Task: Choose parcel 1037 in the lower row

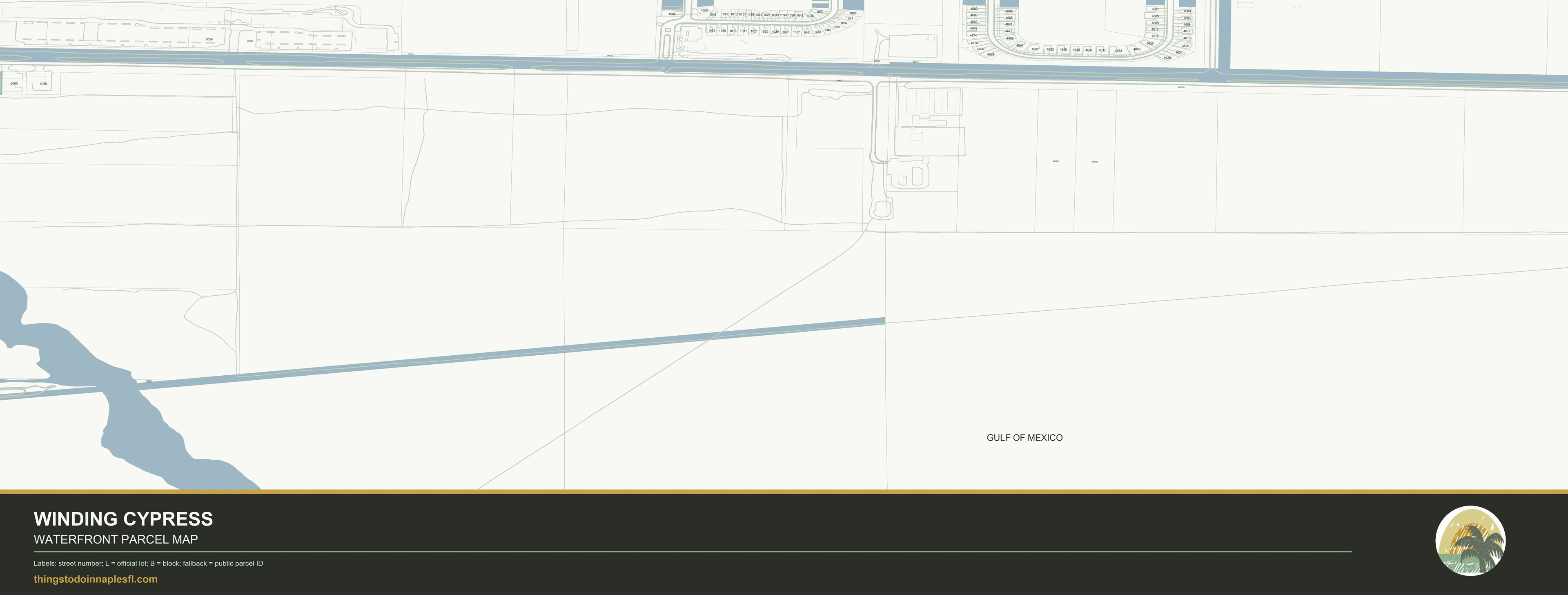Action: click(797, 32)
